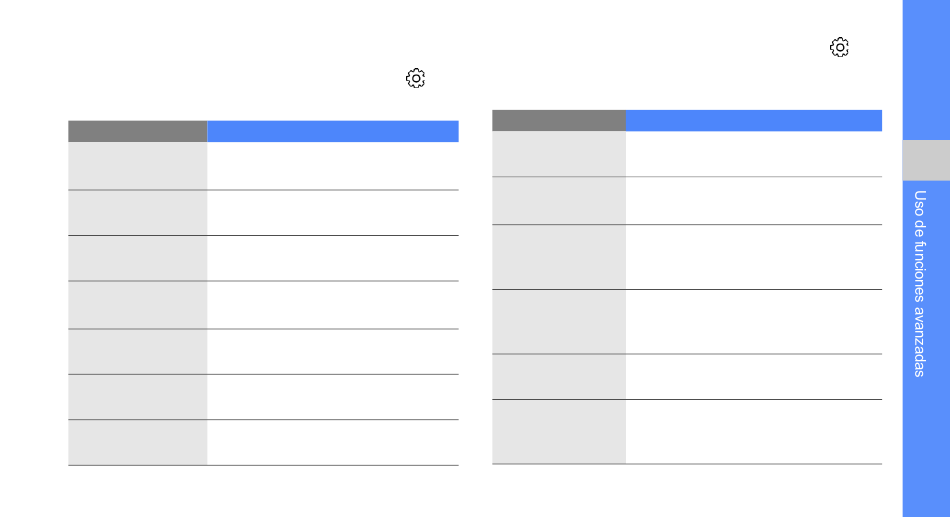
Task: Select the second gray row cell in the left table
Action: point(138,213)
